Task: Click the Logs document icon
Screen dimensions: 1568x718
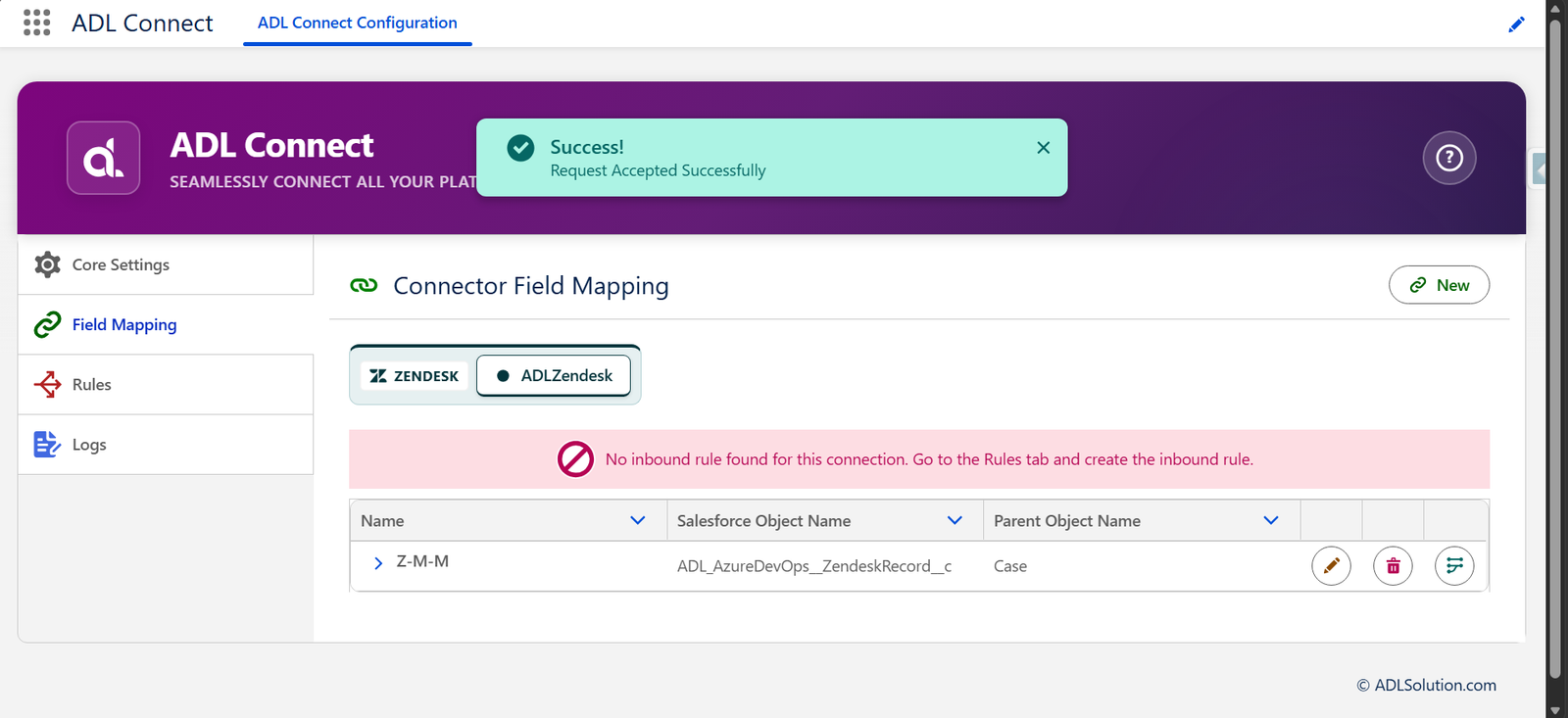Action: [47, 444]
